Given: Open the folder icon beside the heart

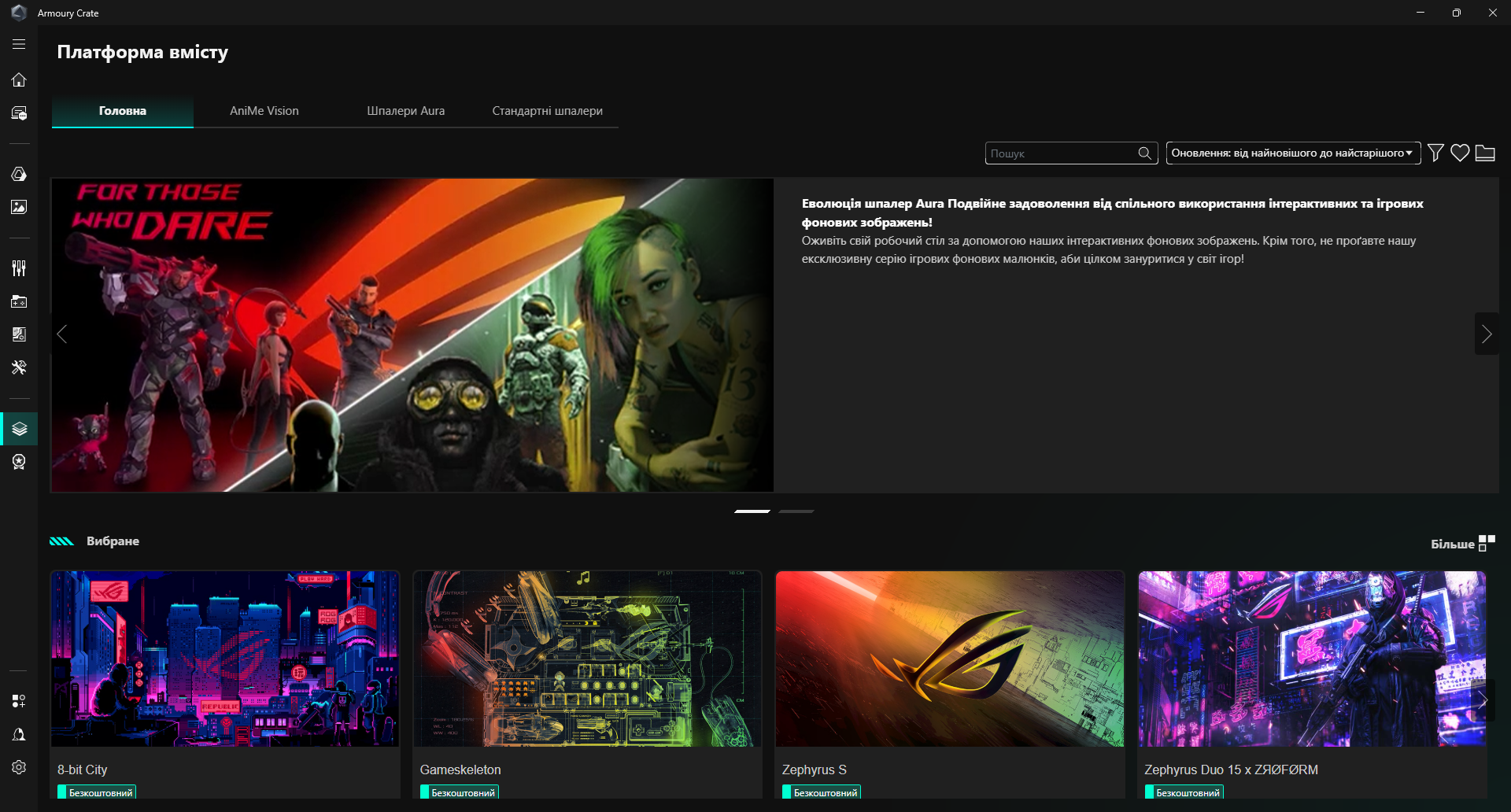Looking at the screenshot, I should (1485, 153).
